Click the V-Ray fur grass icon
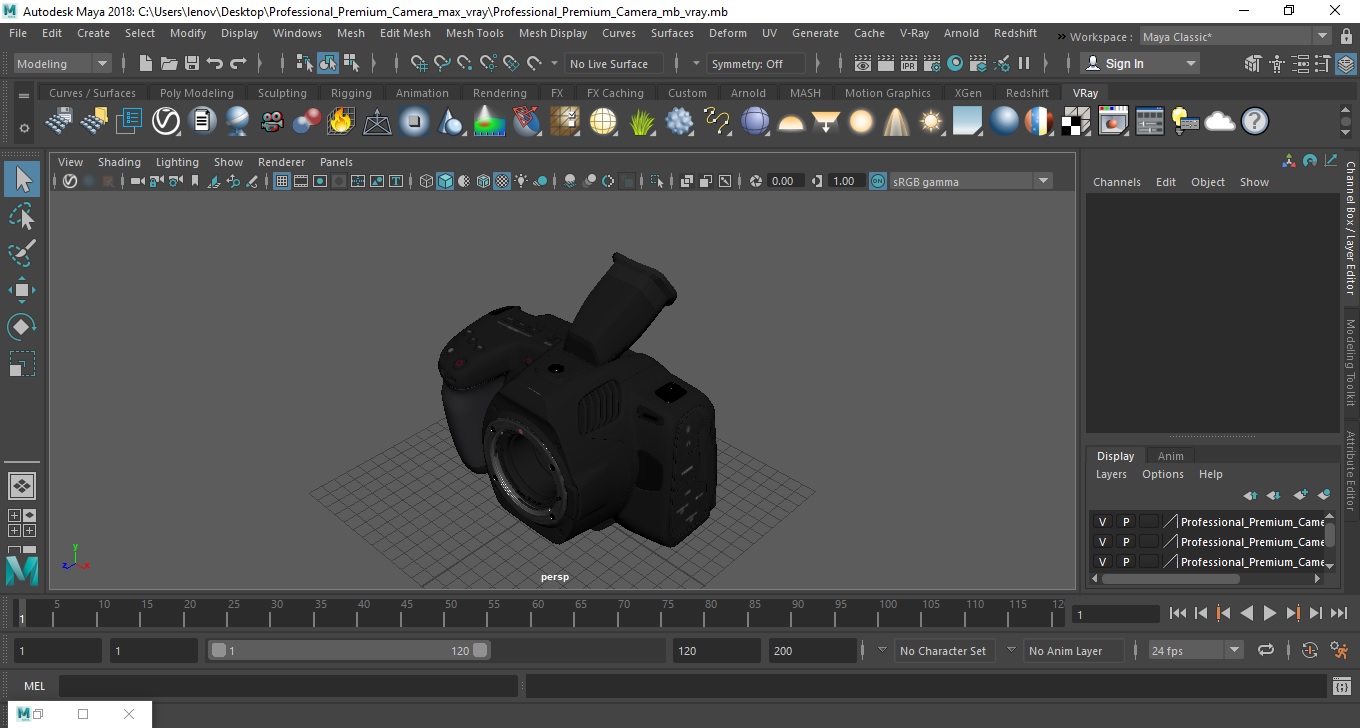This screenshot has width=1360, height=728. pyautogui.click(x=644, y=122)
